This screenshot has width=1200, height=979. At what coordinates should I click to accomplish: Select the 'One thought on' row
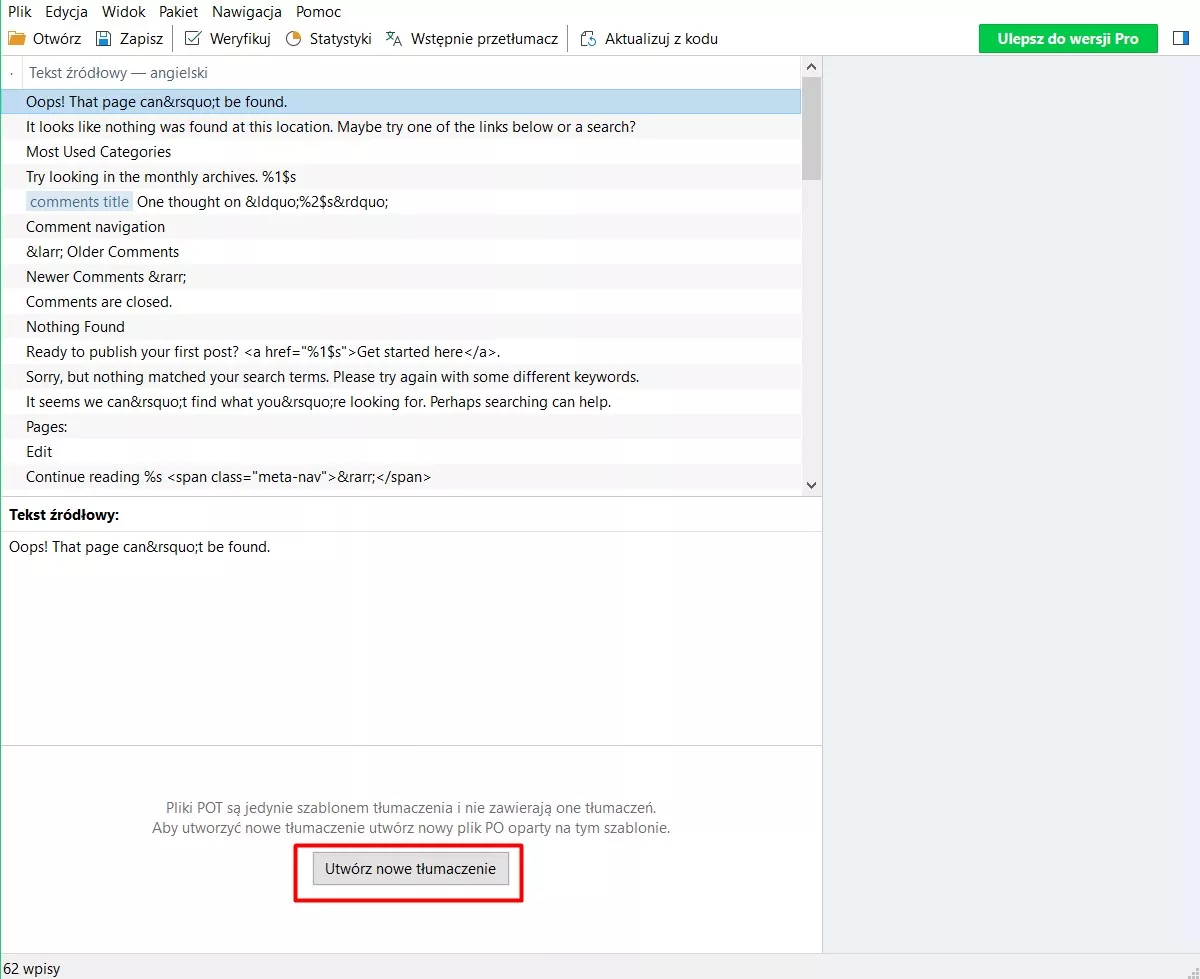pyautogui.click(x=401, y=202)
